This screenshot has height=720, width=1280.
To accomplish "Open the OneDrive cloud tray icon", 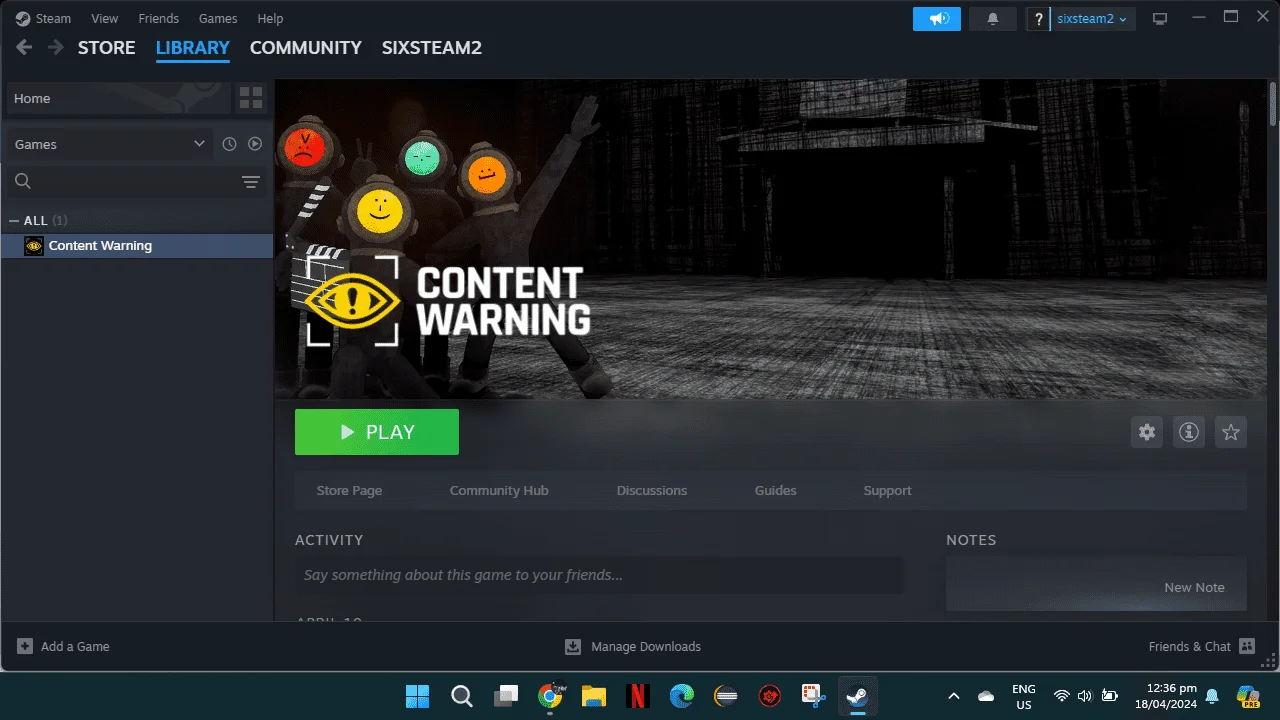I will click(x=986, y=696).
